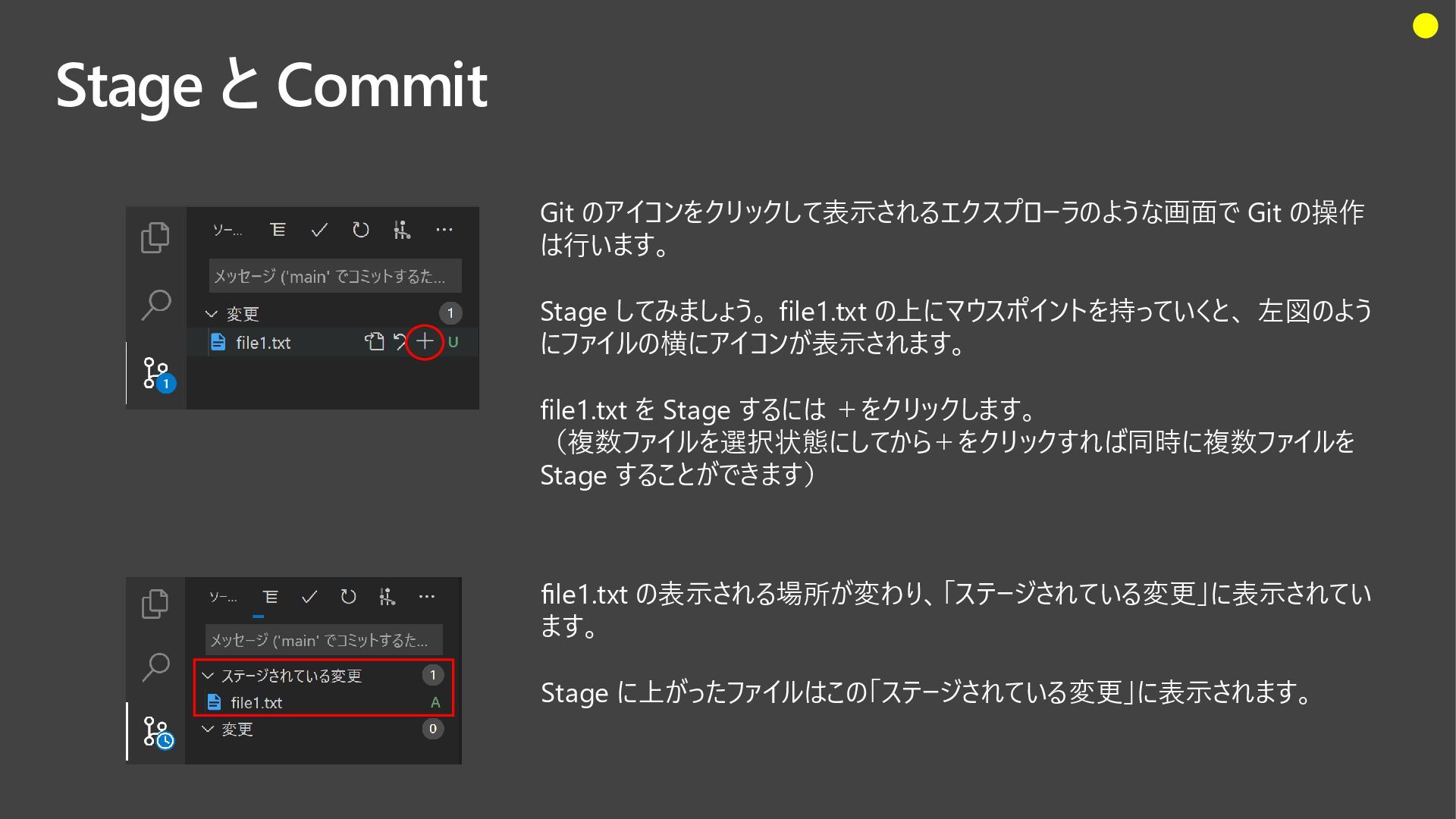Collapse 変更 section showing count 1
Screen dimensions: 1456x819
tap(212, 313)
